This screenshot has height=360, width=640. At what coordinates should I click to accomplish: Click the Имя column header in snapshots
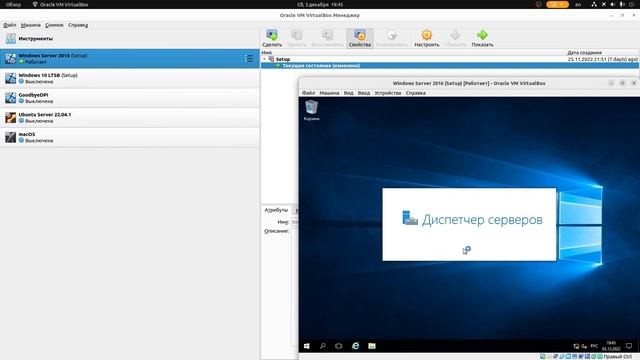coord(267,53)
